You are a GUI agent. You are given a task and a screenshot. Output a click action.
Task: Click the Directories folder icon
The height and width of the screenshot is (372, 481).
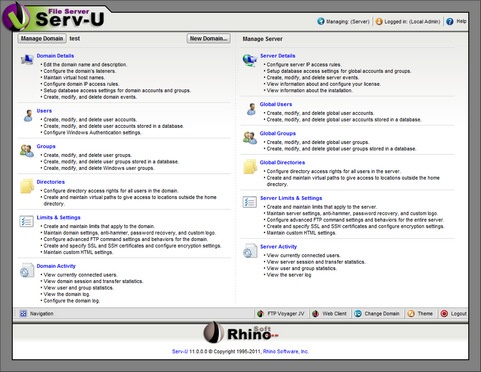coord(27,186)
